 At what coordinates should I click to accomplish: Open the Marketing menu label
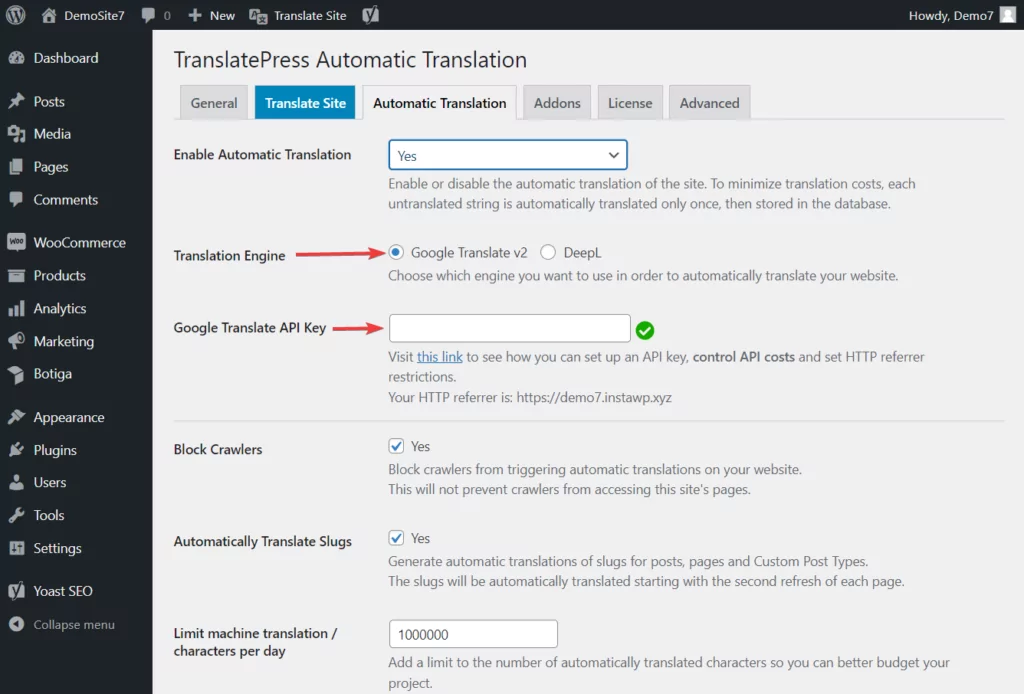click(63, 341)
